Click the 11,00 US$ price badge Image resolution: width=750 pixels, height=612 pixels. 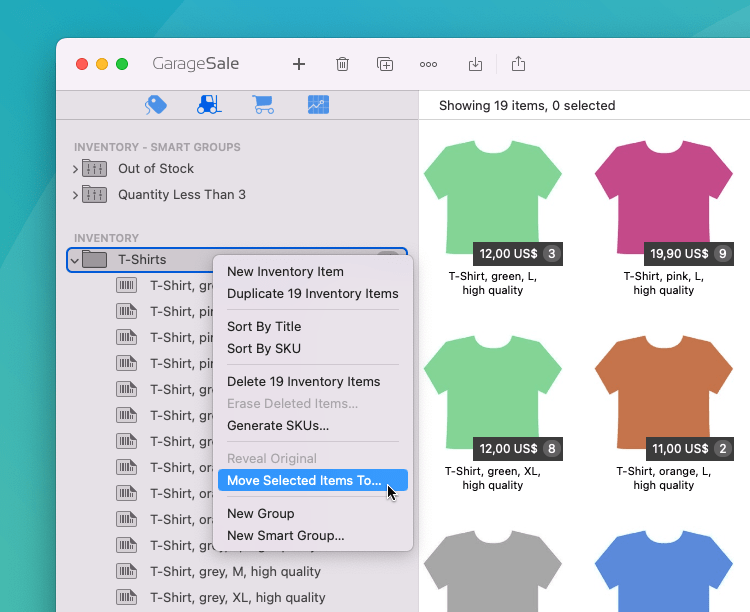tap(690, 449)
